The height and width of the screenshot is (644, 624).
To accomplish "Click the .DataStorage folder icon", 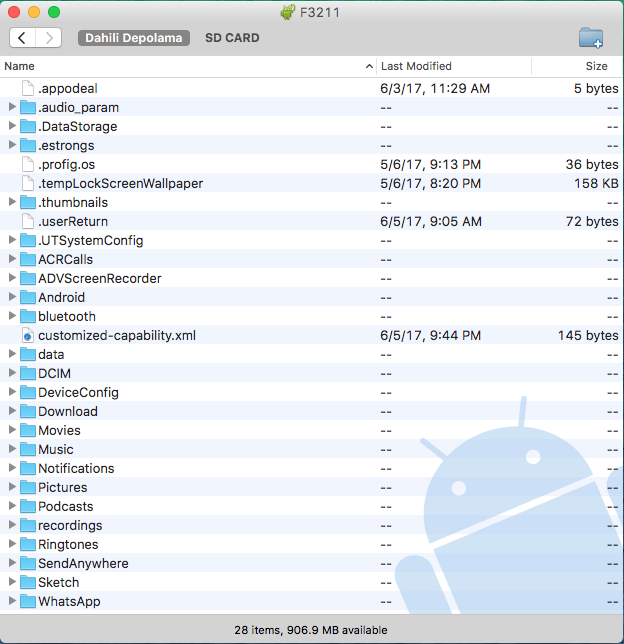I will (28, 126).
